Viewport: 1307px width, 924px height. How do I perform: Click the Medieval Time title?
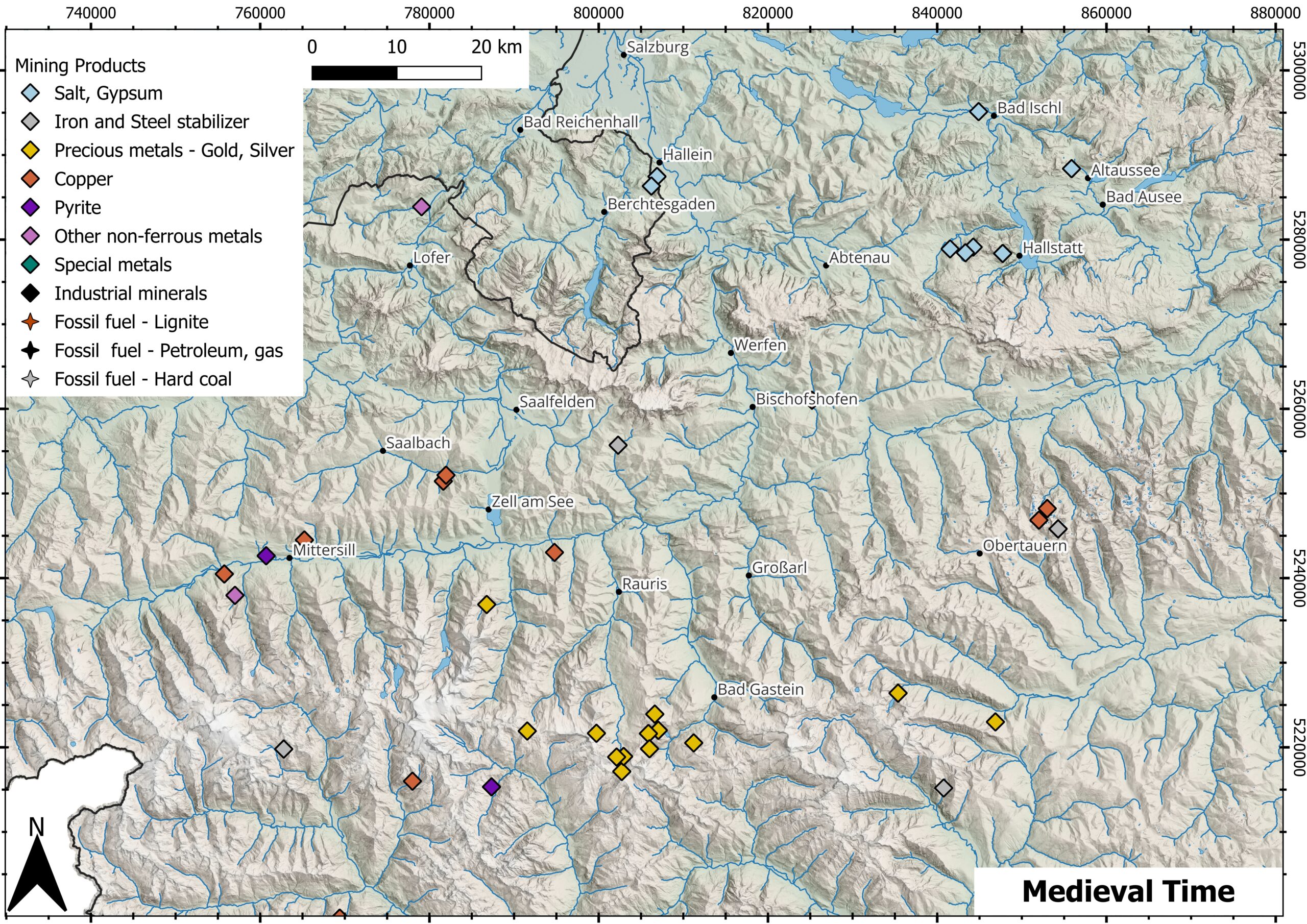(1128, 891)
